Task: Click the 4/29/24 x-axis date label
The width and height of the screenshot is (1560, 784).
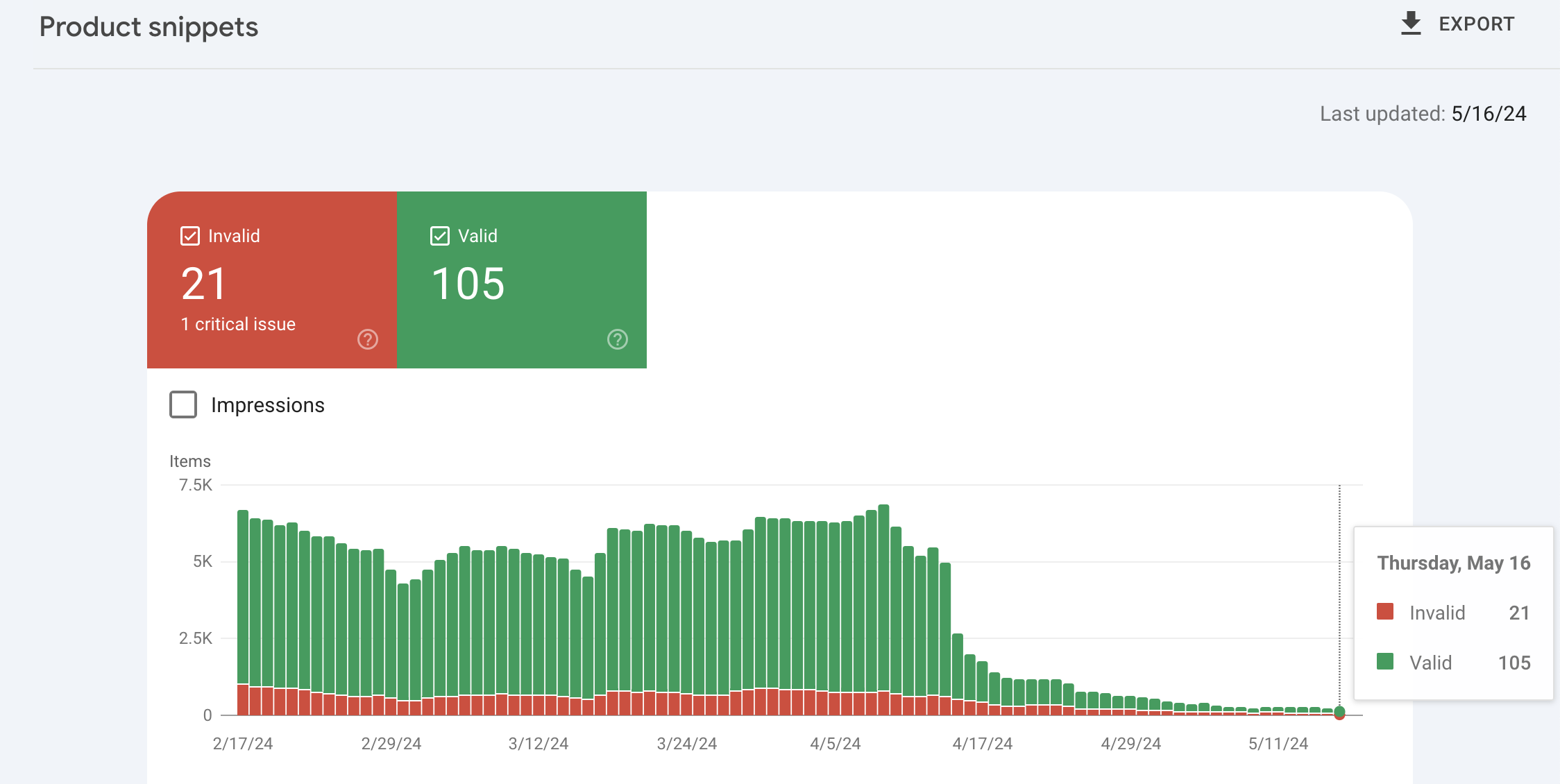Action: pos(1131,744)
